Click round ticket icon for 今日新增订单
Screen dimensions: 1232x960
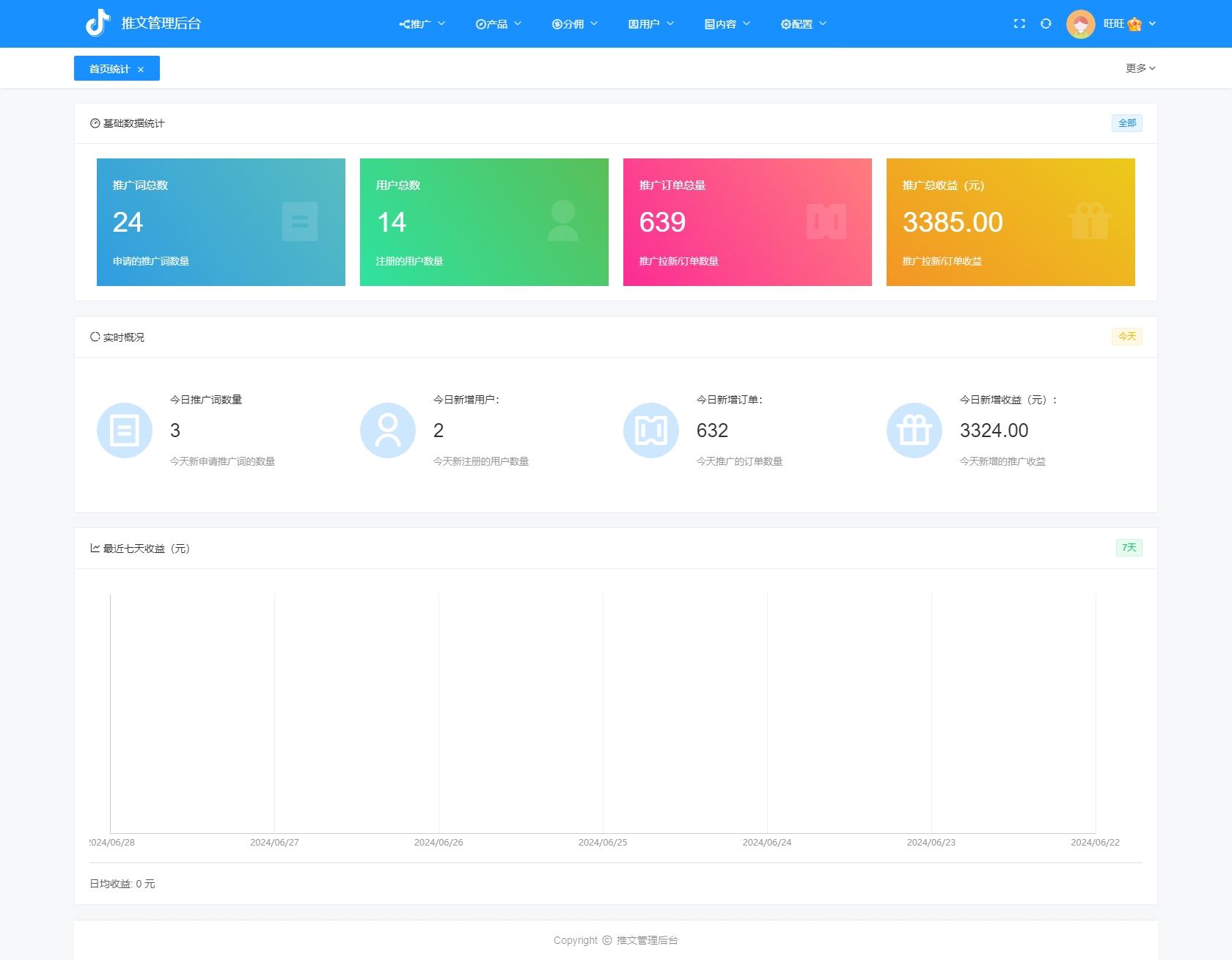point(651,430)
